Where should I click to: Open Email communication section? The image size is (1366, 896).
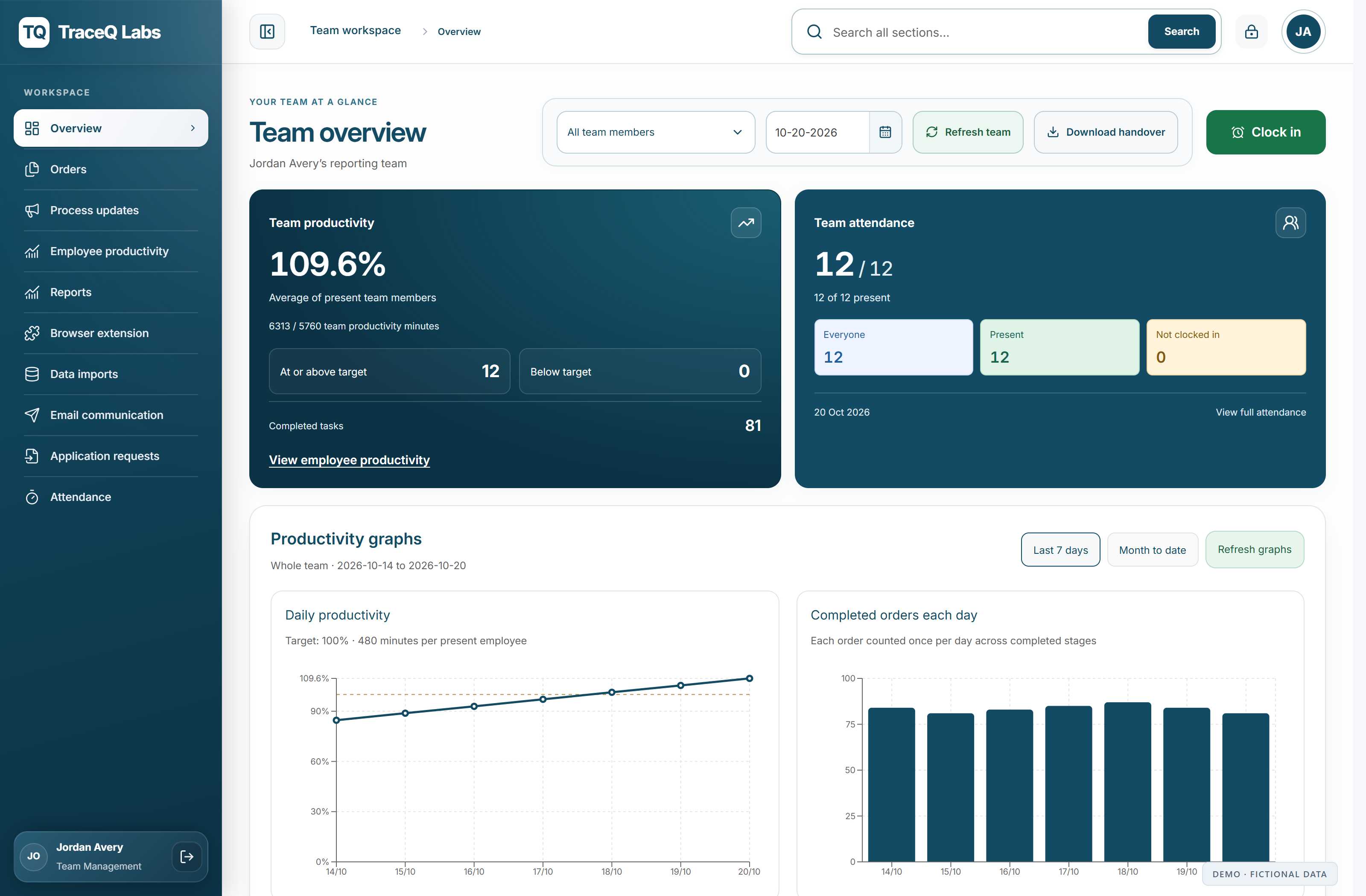coord(111,415)
